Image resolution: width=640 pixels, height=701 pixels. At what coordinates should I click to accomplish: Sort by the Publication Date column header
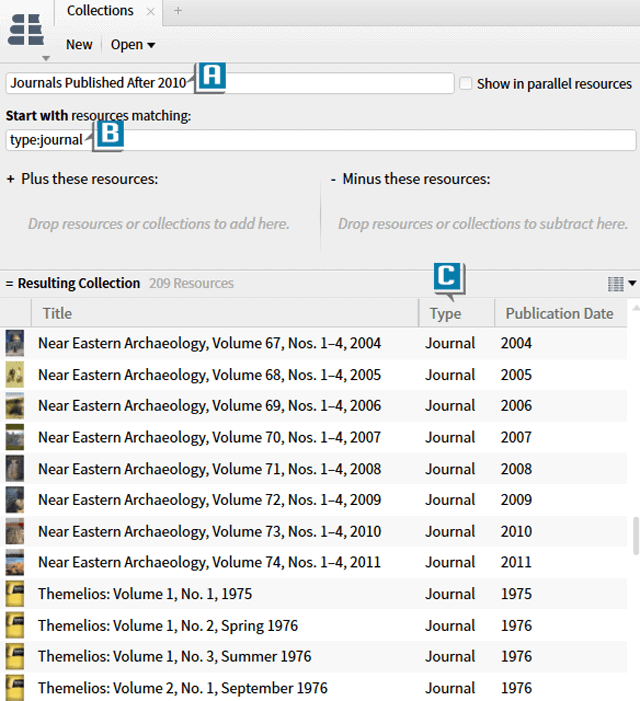pyautogui.click(x=559, y=313)
